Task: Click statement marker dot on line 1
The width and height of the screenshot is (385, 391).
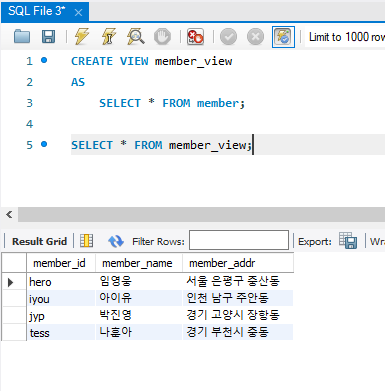Action: [x=44, y=60]
